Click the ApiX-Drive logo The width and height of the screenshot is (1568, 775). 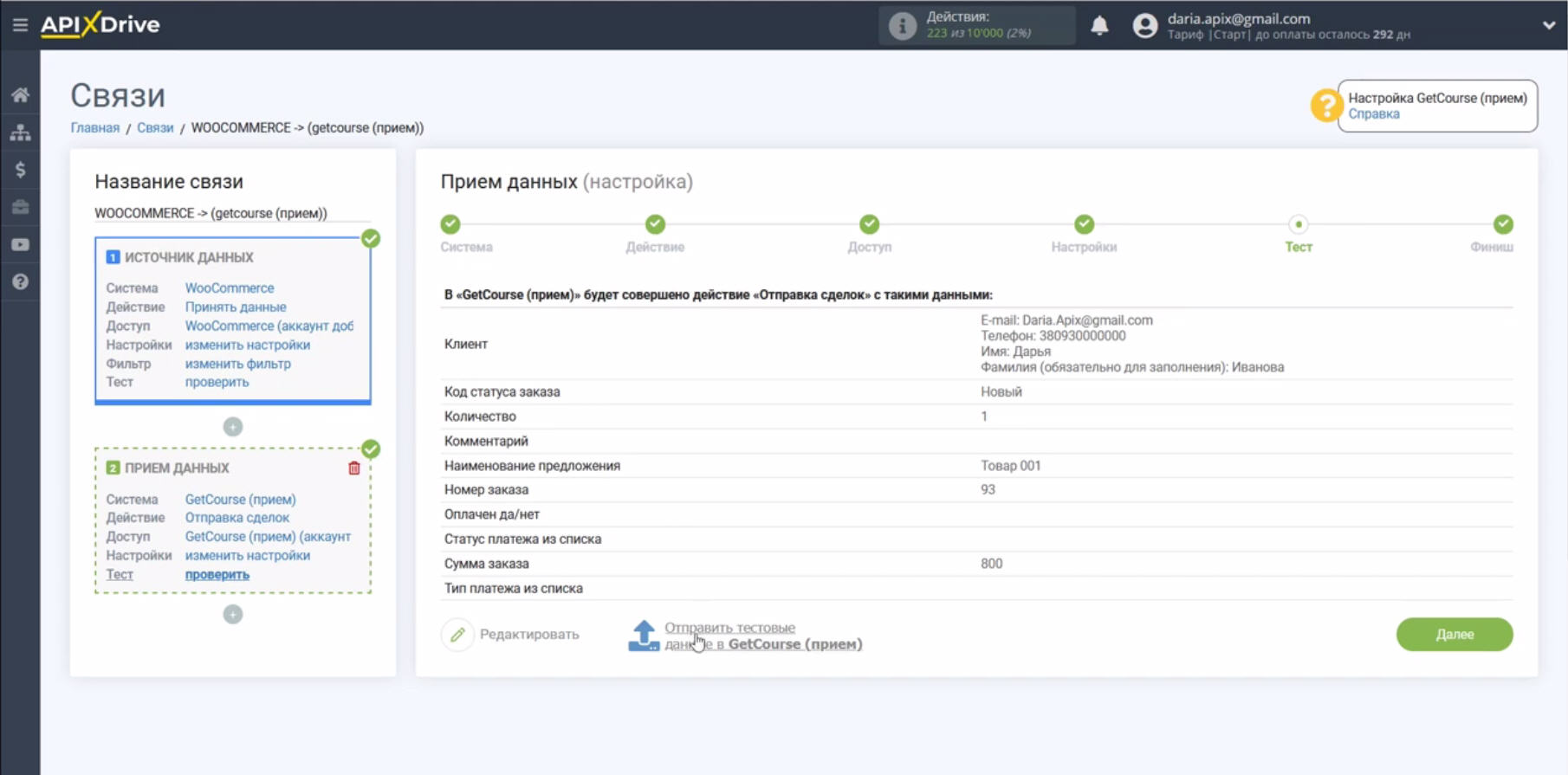(100, 24)
